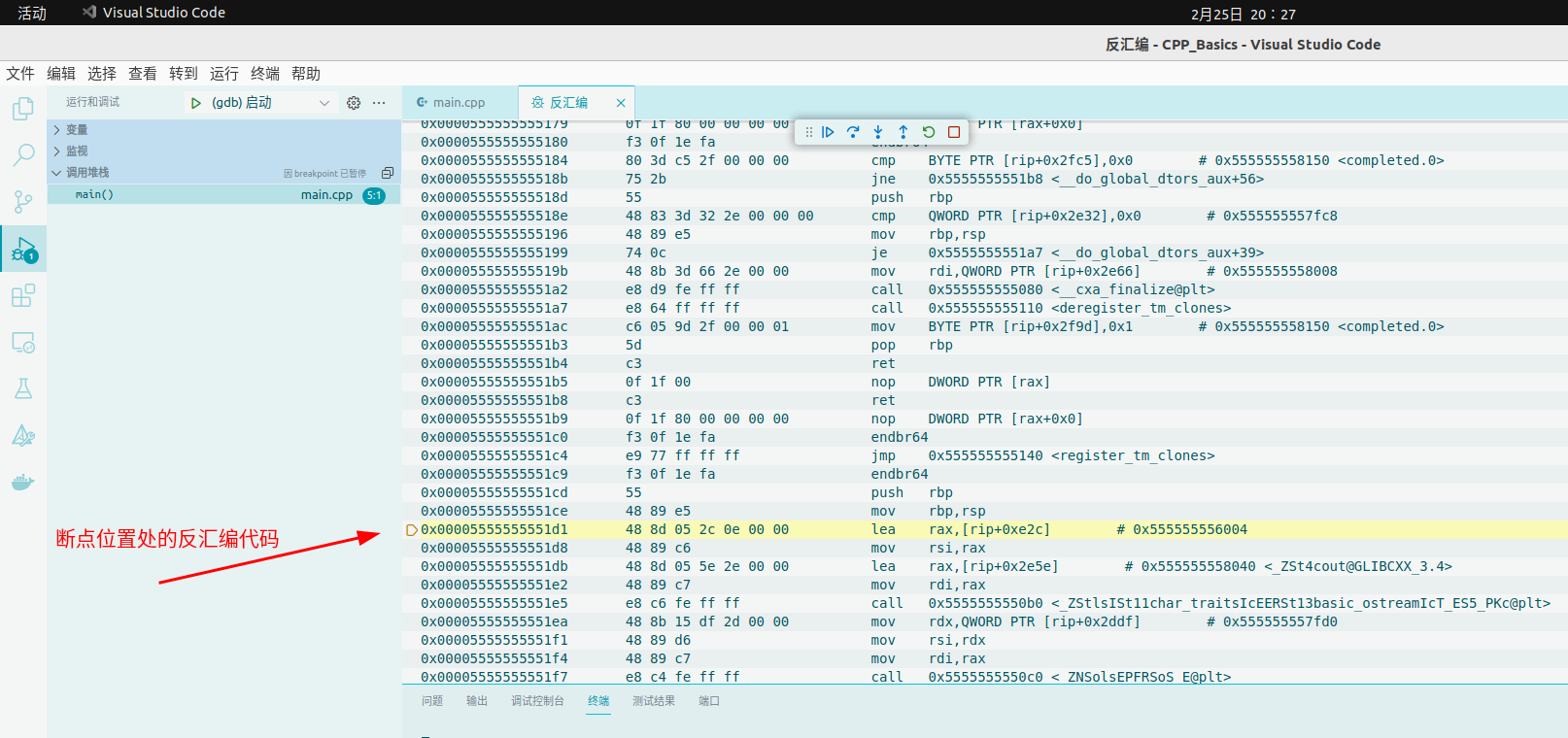This screenshot has height=738, width=1568.
Task: Click current instruction marker at 0x00005555555551d1
Action: pyautogui.click(x=411, y=530)
